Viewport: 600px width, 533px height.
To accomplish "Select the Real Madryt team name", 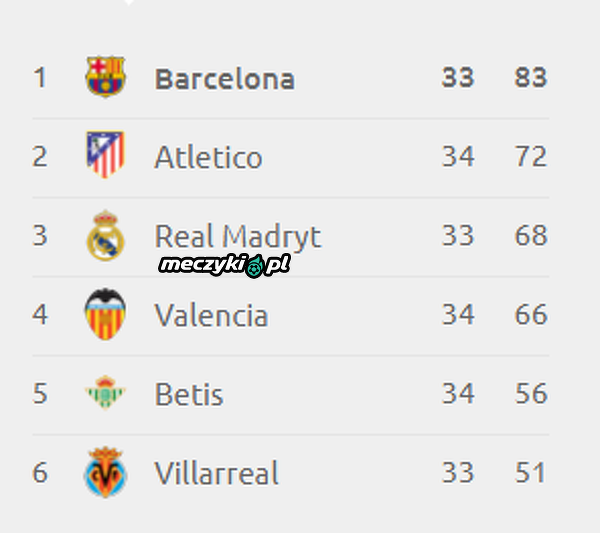I will 238,237.
